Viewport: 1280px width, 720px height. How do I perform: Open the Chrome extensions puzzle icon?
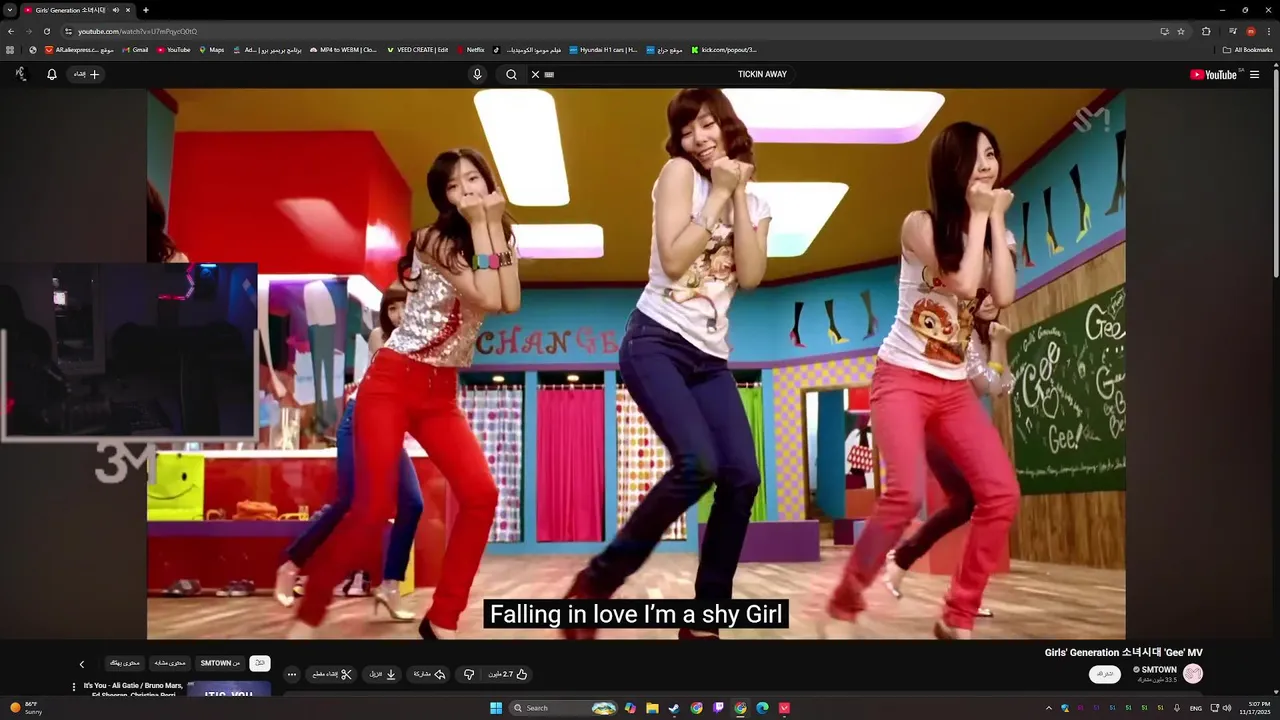pos(1206,31)
